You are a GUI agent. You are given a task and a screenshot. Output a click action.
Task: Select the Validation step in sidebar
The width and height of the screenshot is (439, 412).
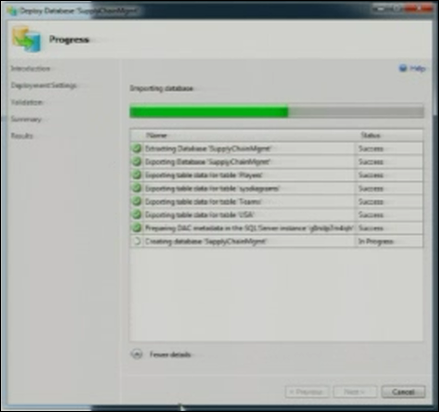(27, 102)
